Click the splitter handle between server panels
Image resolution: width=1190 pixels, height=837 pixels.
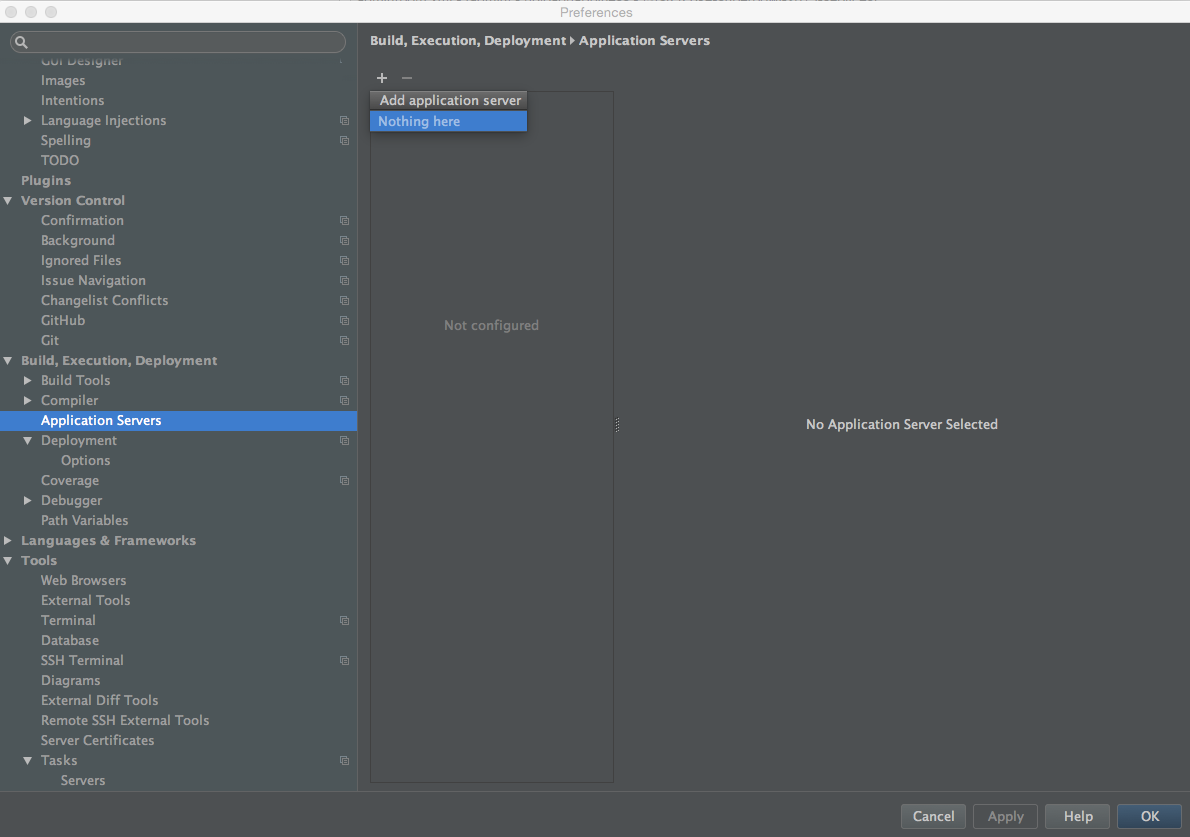pyautogui.click(x=617, y=425)
